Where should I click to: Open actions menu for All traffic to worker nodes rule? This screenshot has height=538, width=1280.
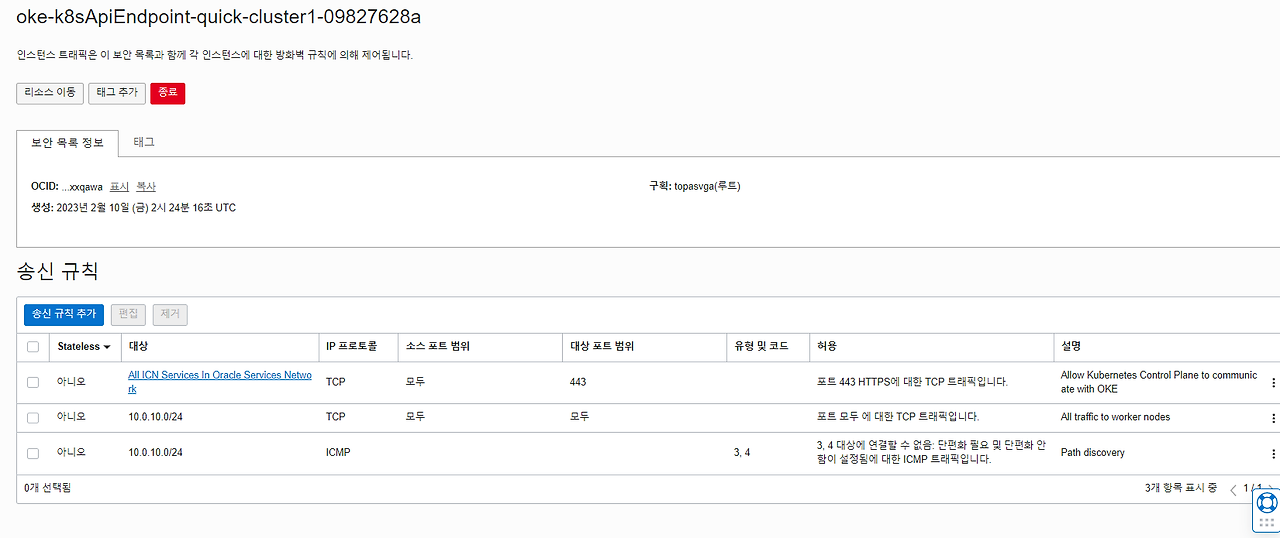coord(1273,417)
